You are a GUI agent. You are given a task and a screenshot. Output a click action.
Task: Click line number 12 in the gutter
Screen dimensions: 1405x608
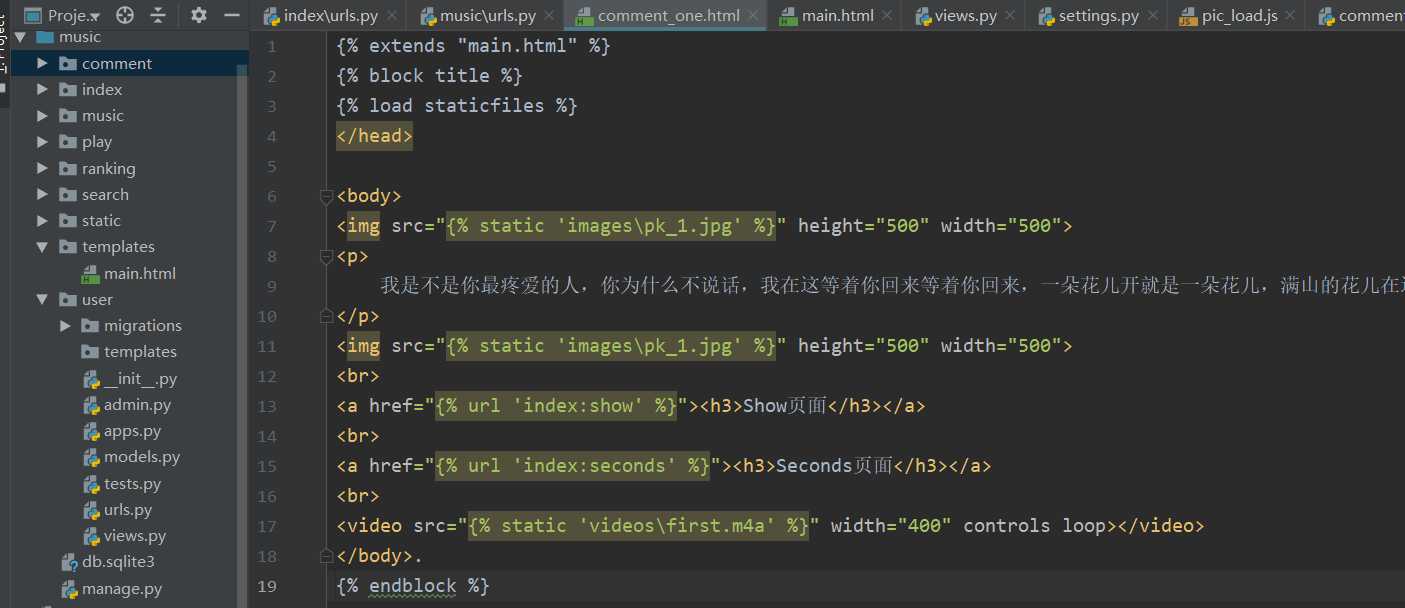pos(268,376)
